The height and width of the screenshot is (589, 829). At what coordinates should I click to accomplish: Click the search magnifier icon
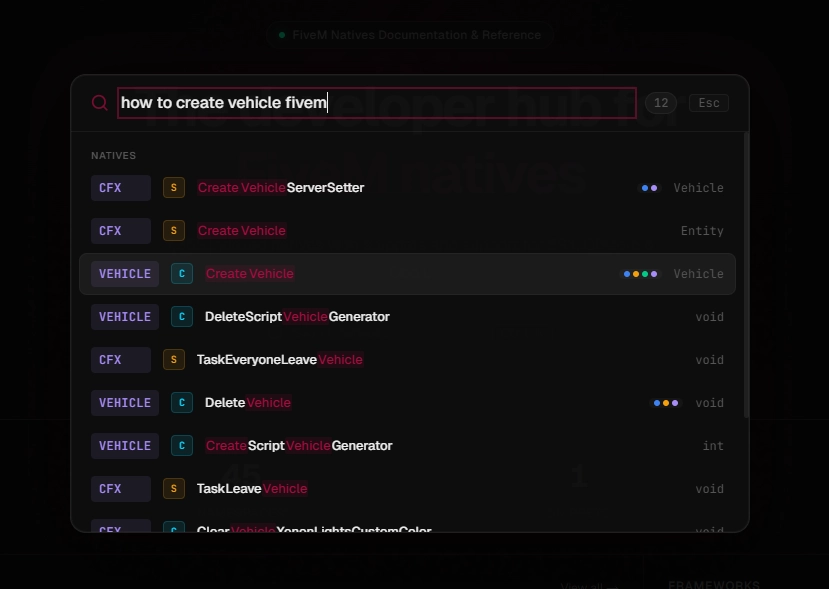(x=99, y=102)
